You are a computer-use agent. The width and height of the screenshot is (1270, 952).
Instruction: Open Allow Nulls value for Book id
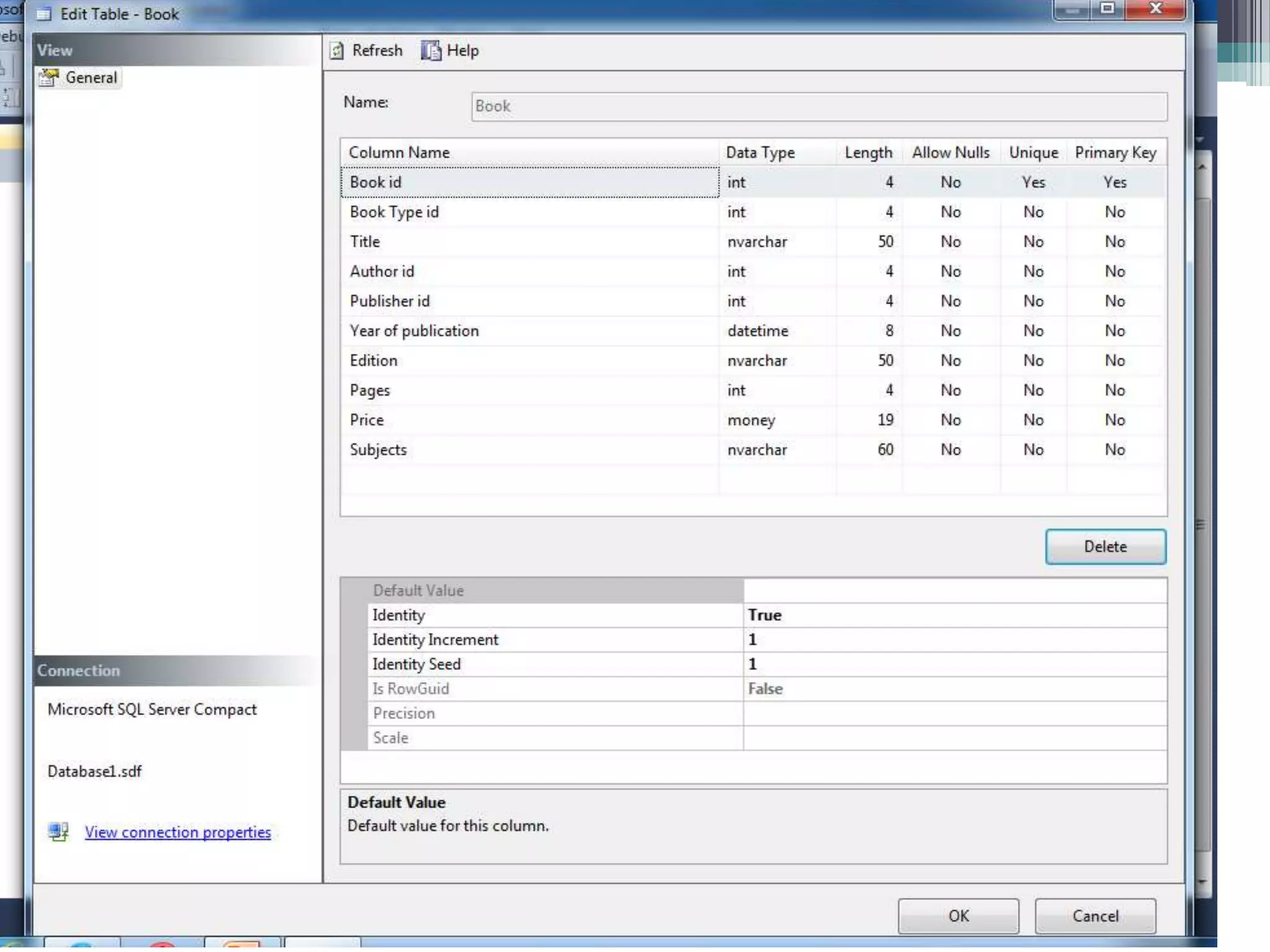[951, 182]
